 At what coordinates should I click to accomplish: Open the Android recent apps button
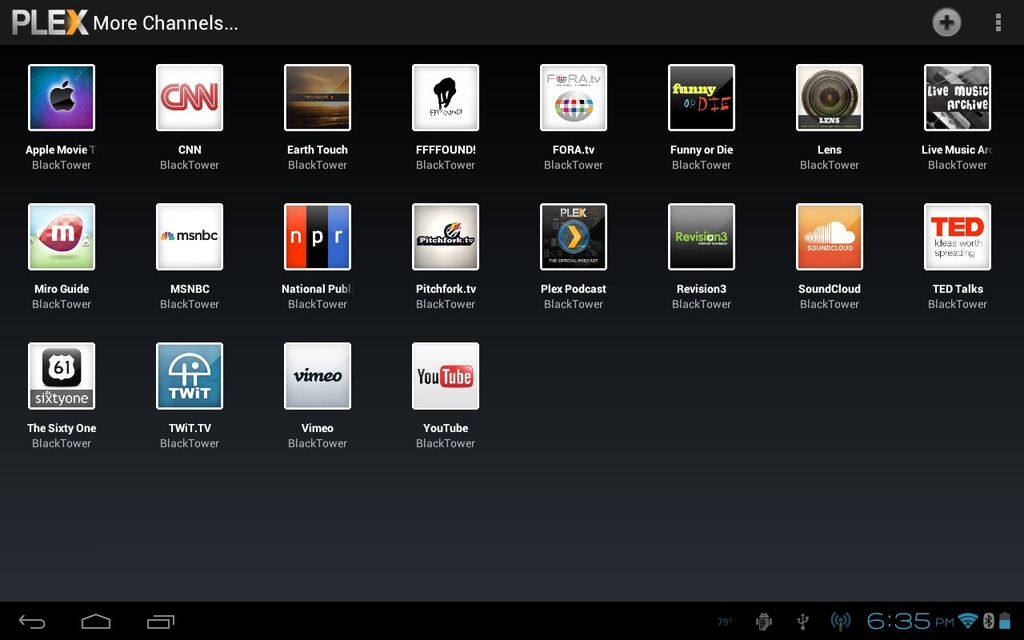coord(161,622)
